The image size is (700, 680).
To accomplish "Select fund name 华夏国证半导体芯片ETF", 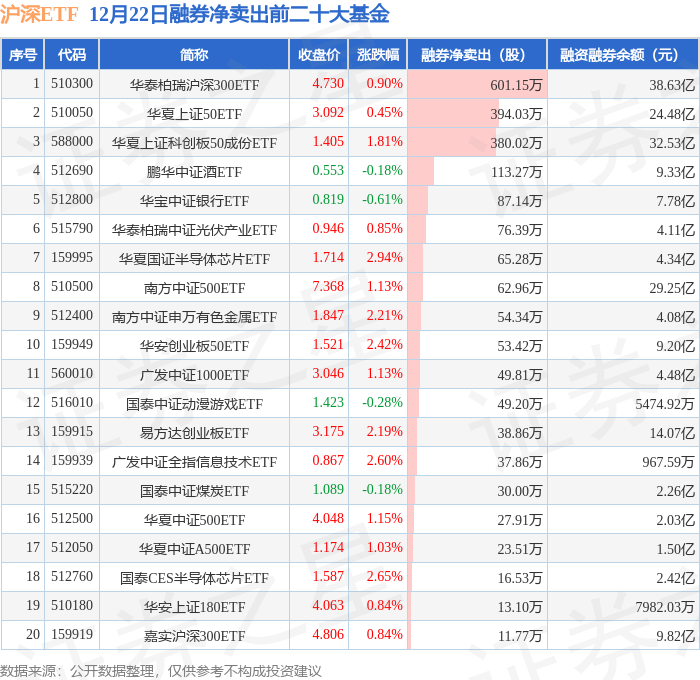I will 194,259.
